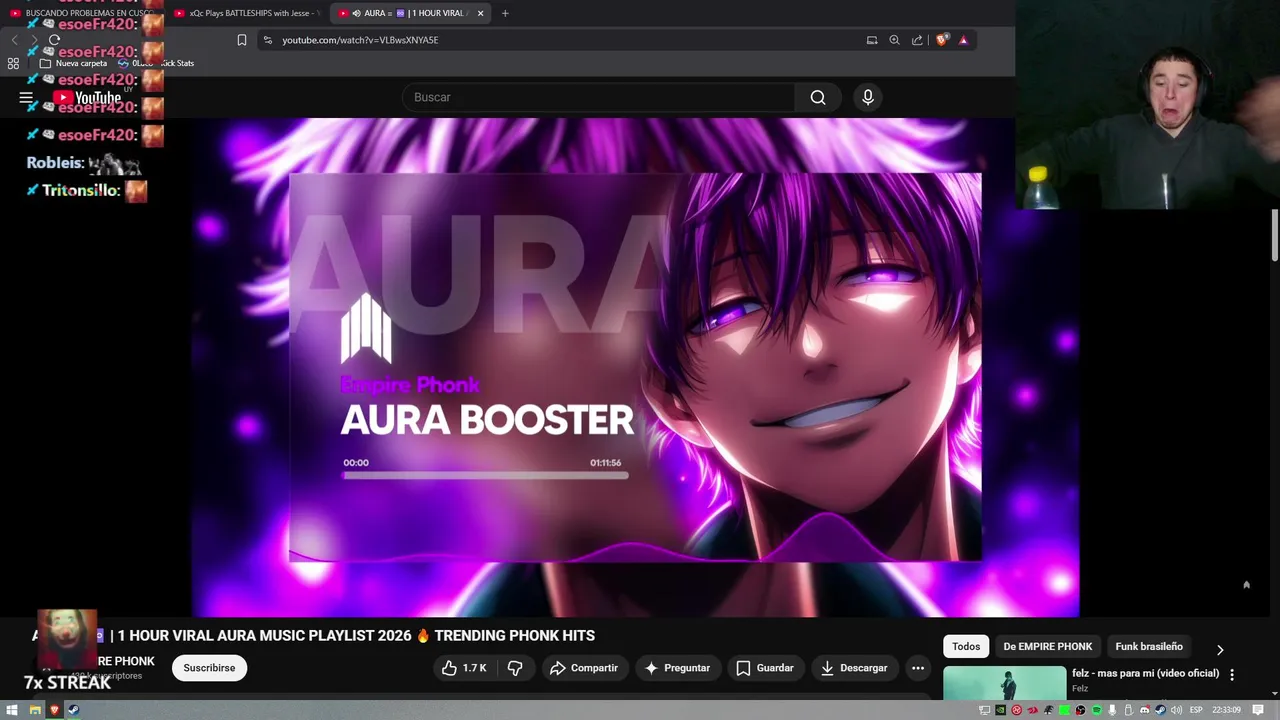Open the Brave Rewards triangle icon
The width and height of the screenshot is (1280, 720).
pos(964,40)
